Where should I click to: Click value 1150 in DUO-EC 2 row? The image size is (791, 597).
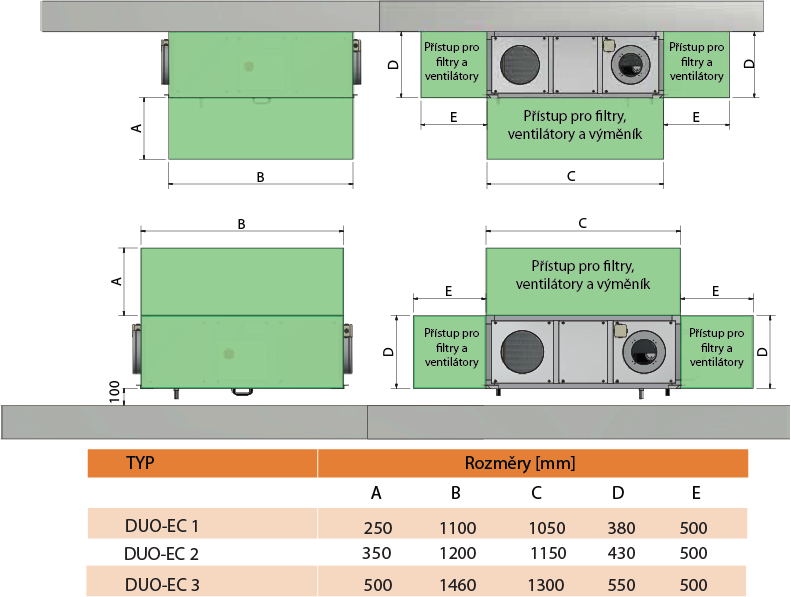(548, 553)
